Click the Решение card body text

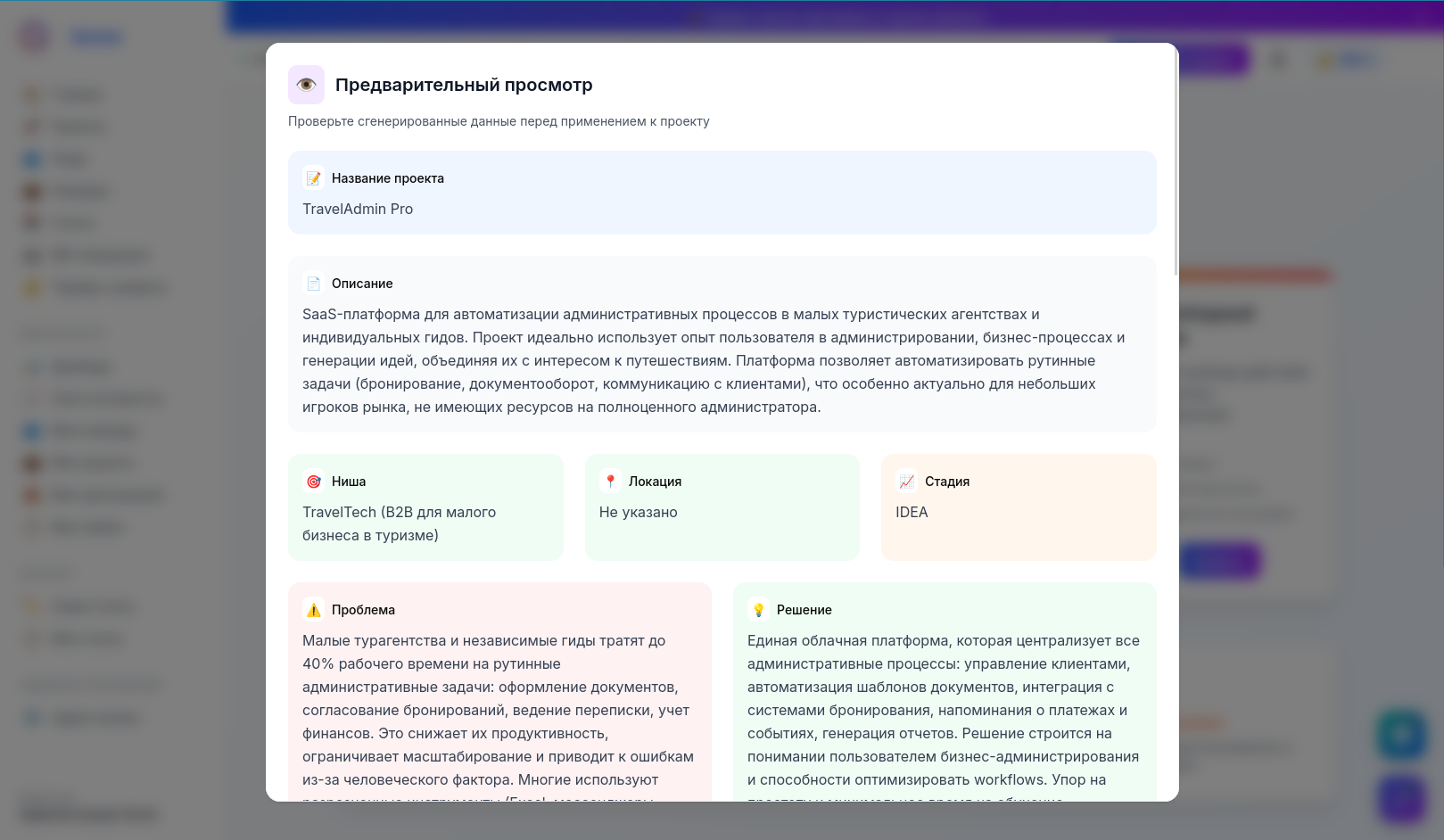943,710
